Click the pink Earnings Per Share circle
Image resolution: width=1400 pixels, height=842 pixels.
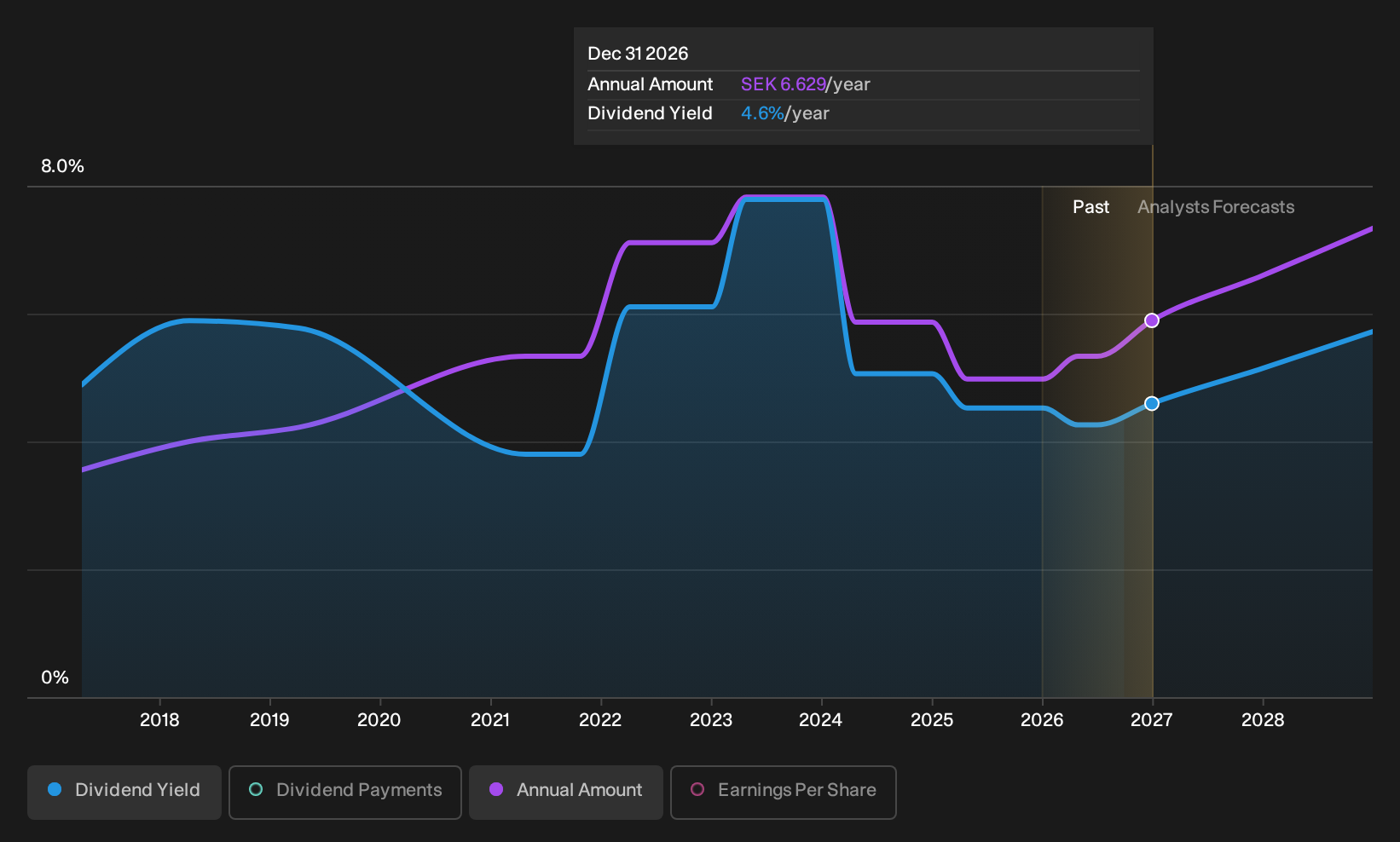(x=697, y=790)
